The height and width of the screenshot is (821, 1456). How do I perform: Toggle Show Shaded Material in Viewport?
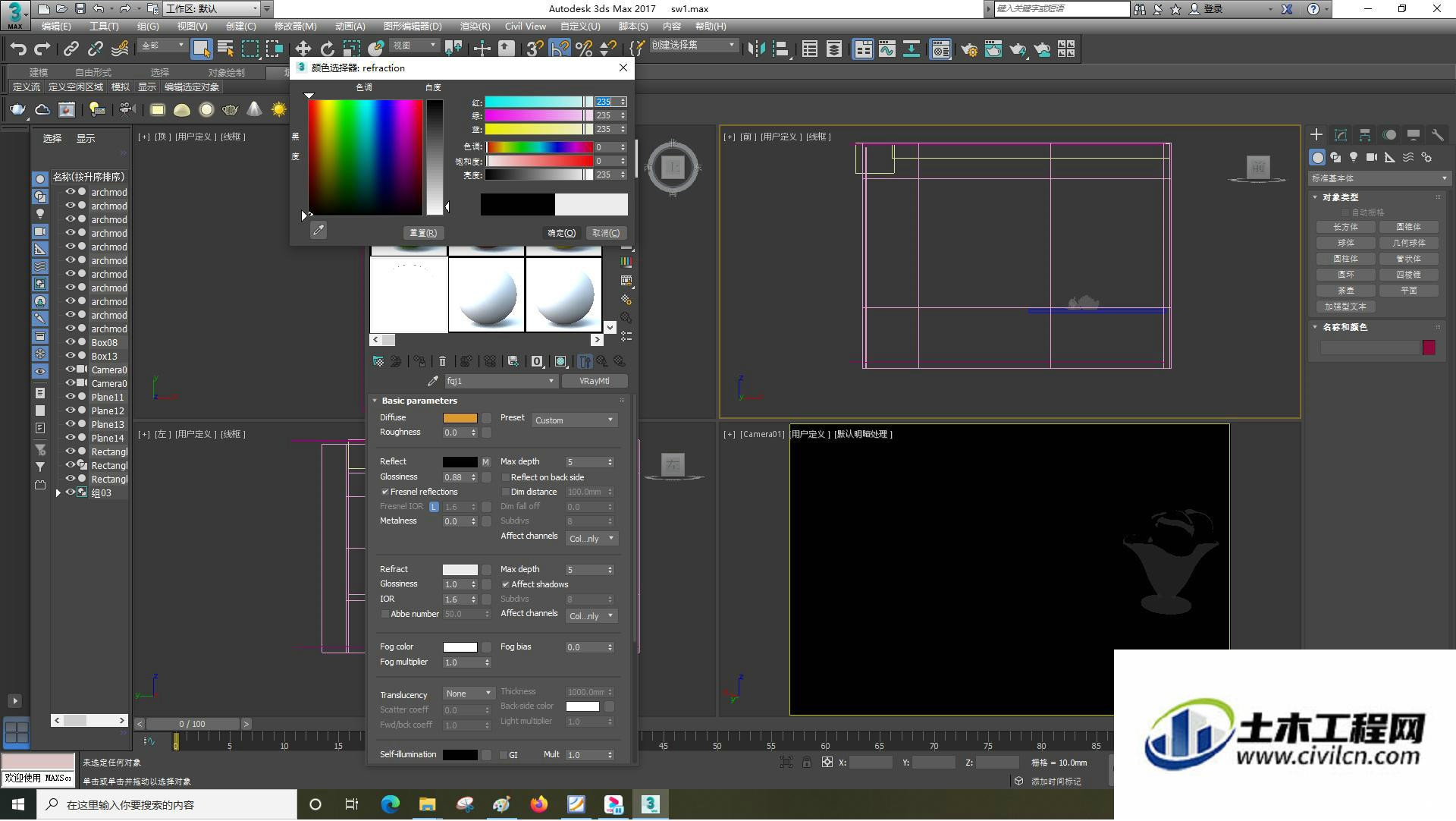click(560, 361)
